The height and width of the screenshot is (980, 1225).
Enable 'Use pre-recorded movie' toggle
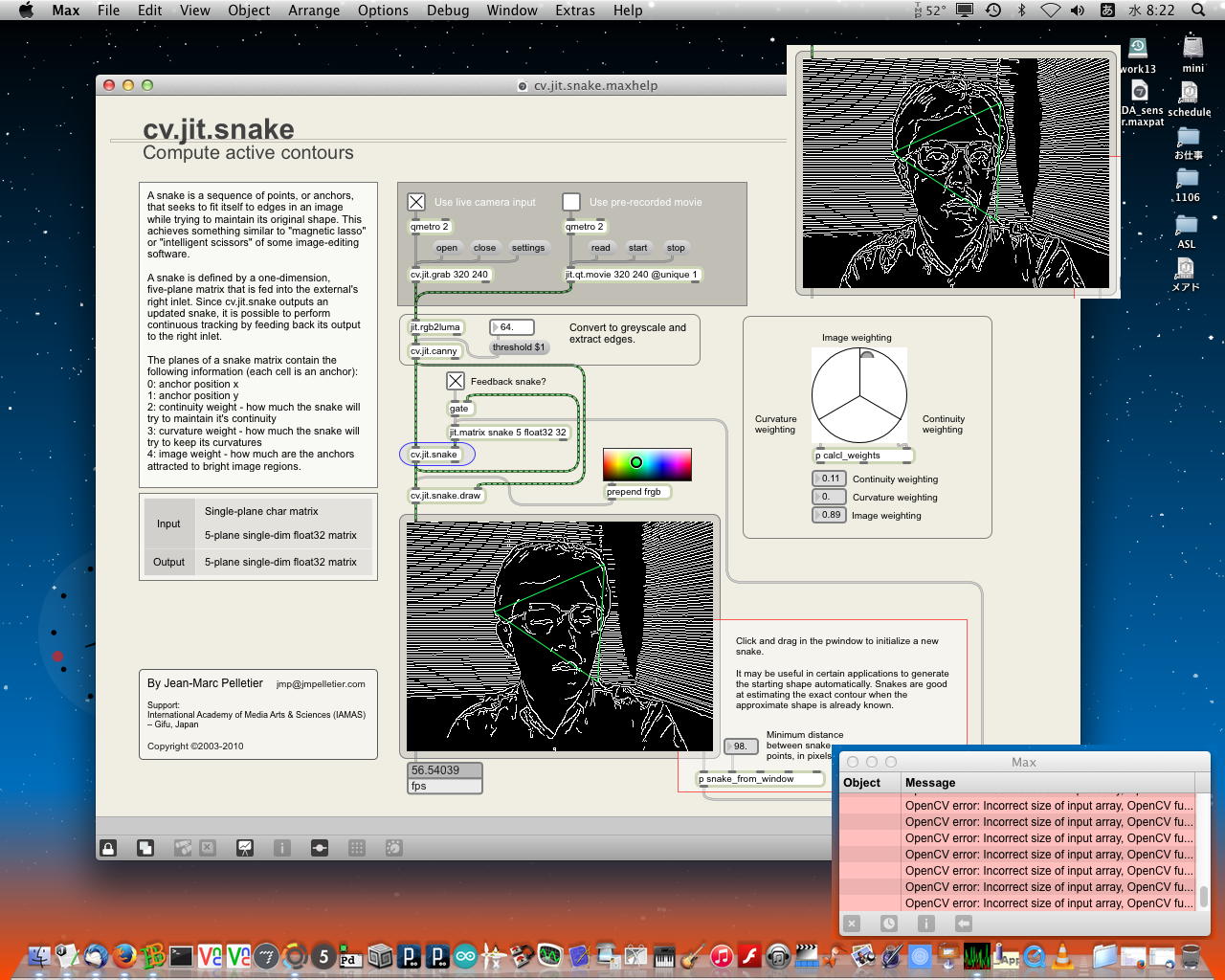[571, 202]
